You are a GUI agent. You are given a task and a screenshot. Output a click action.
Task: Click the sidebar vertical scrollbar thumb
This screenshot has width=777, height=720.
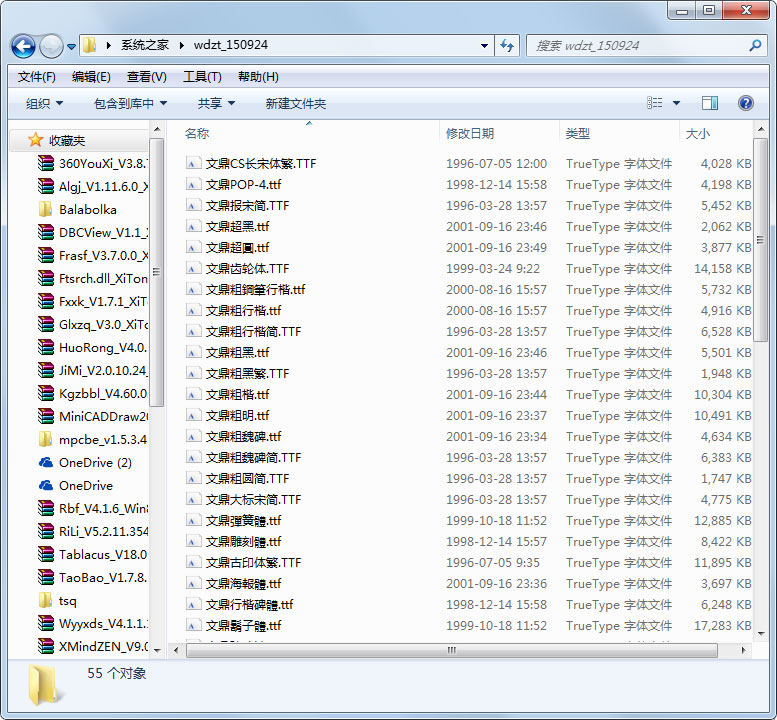point(157,272)
